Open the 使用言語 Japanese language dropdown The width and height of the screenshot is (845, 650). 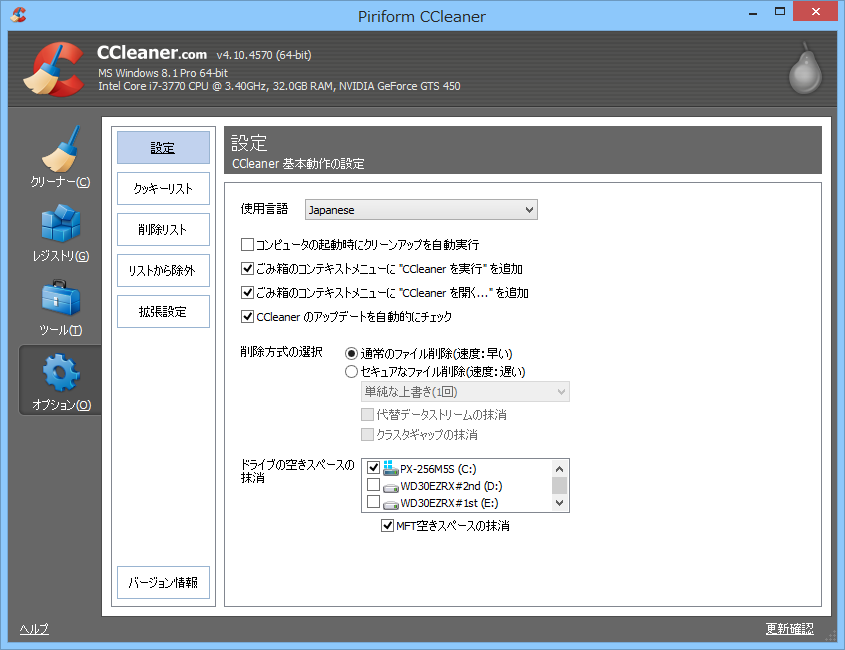tap(421, 210)
